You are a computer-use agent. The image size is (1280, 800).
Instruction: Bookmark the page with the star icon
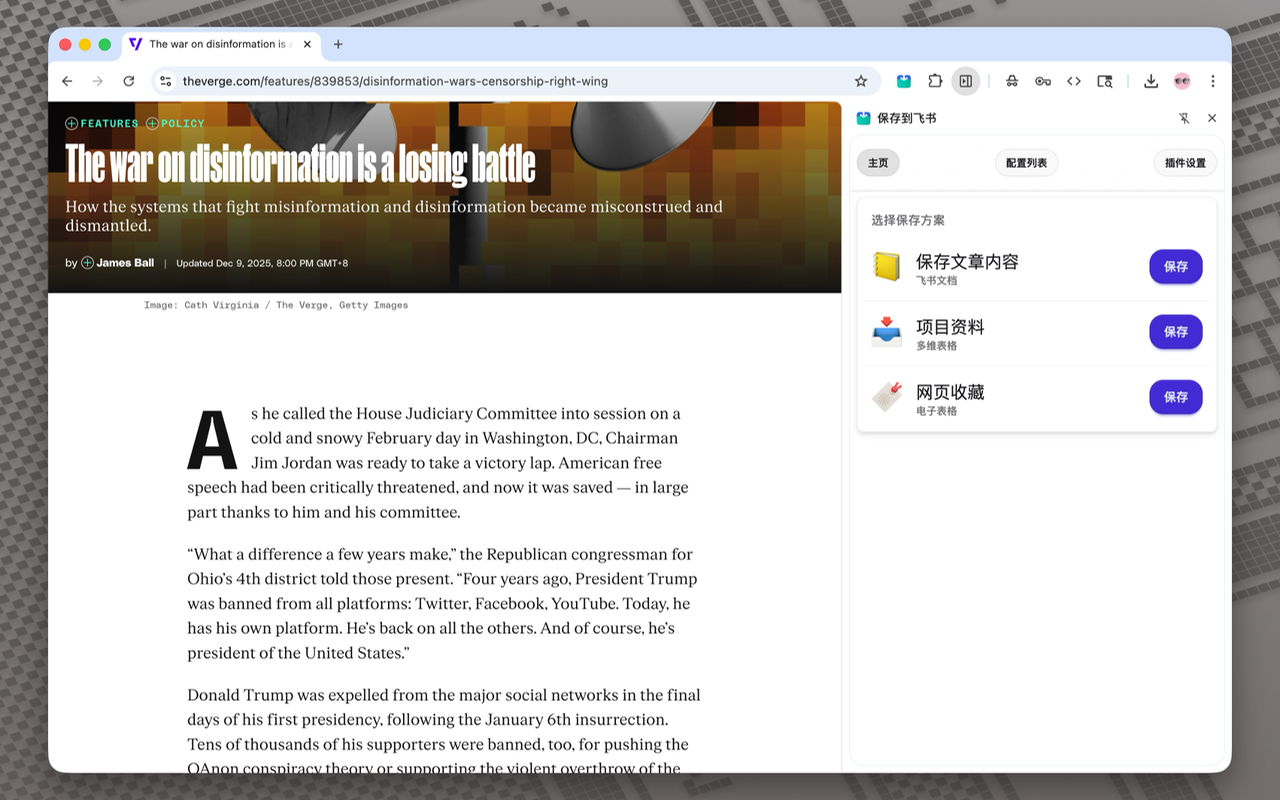pyautogui.click(x=860, y=81)
